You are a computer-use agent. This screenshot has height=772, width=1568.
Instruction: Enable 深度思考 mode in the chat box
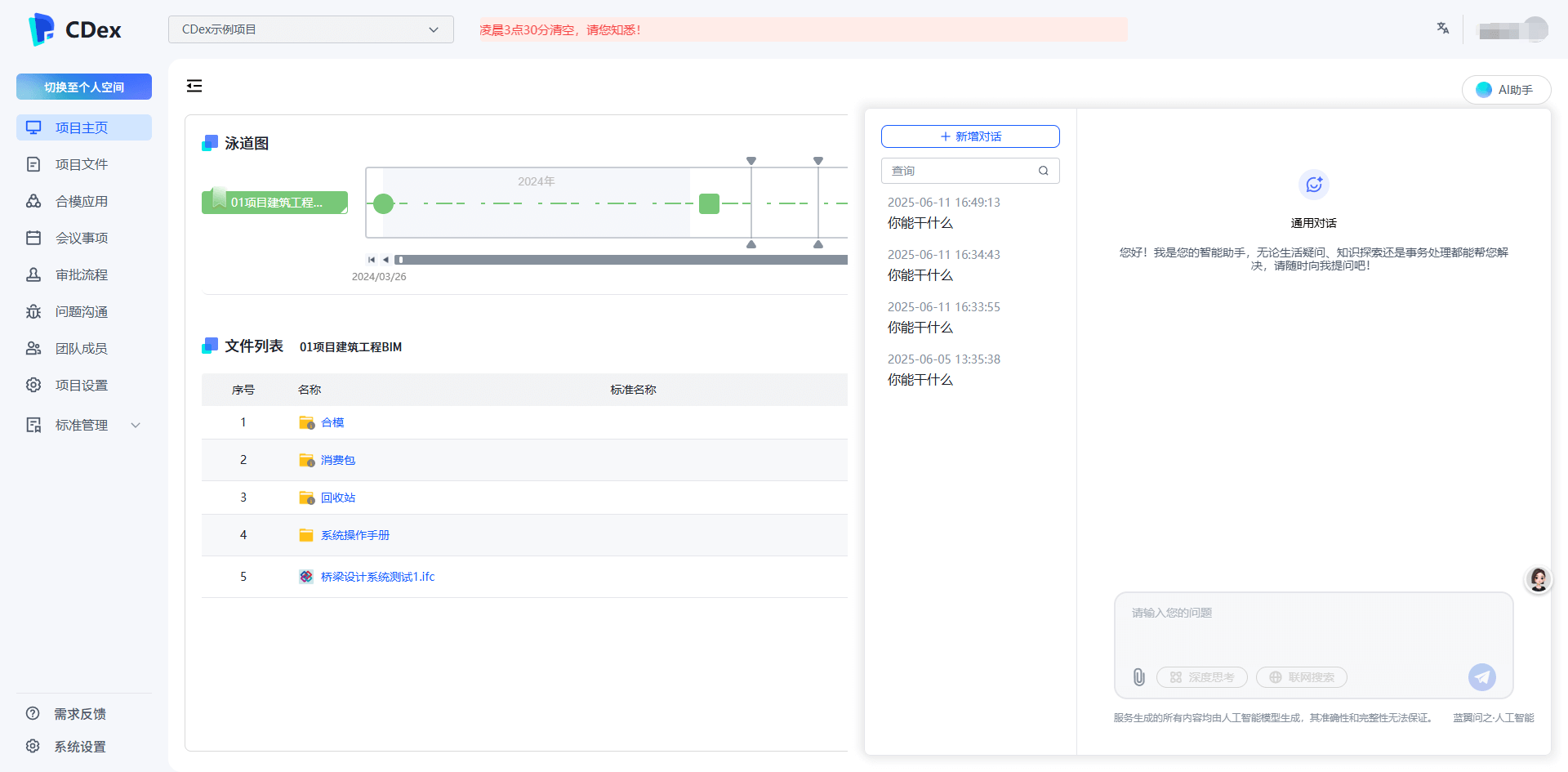tap(1201, 677)
